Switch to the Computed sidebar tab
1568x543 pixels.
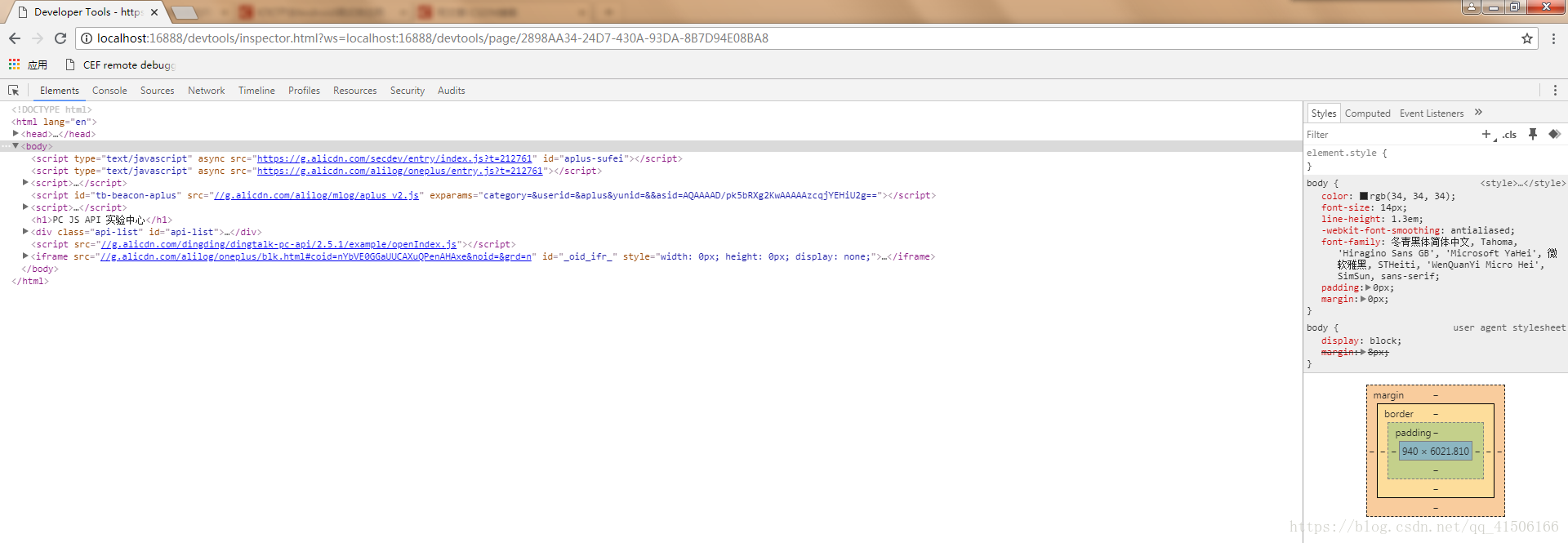[1367, 113]
